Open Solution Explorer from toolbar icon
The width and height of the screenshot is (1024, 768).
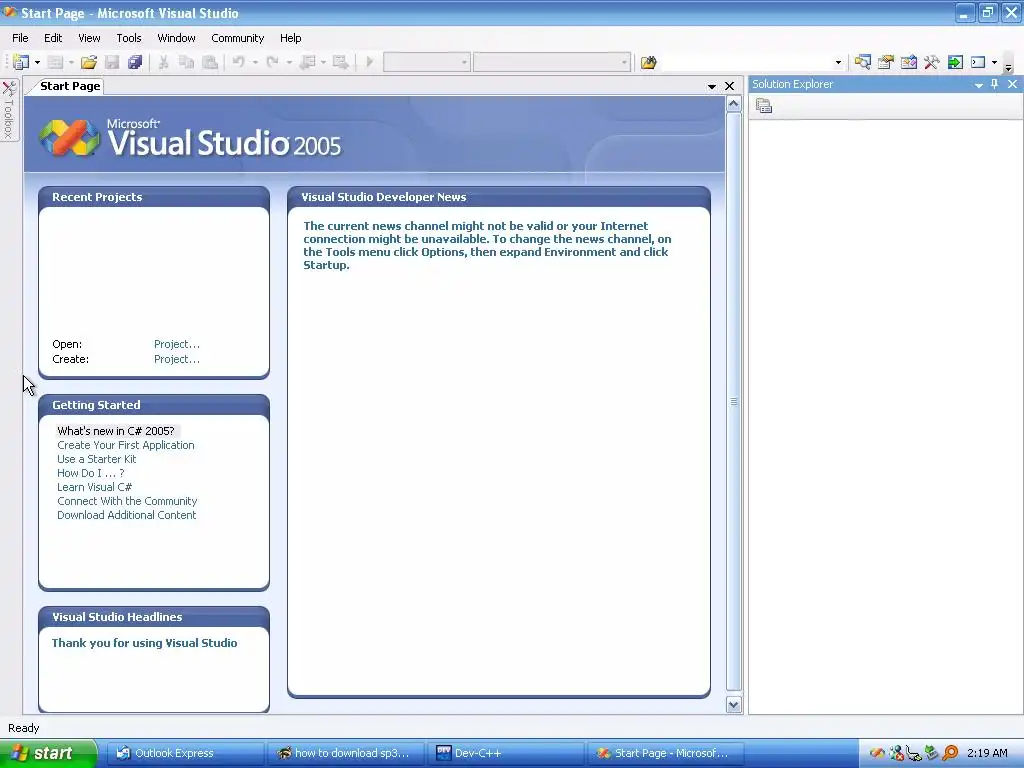pyautogui.click(x=863, y=62)
